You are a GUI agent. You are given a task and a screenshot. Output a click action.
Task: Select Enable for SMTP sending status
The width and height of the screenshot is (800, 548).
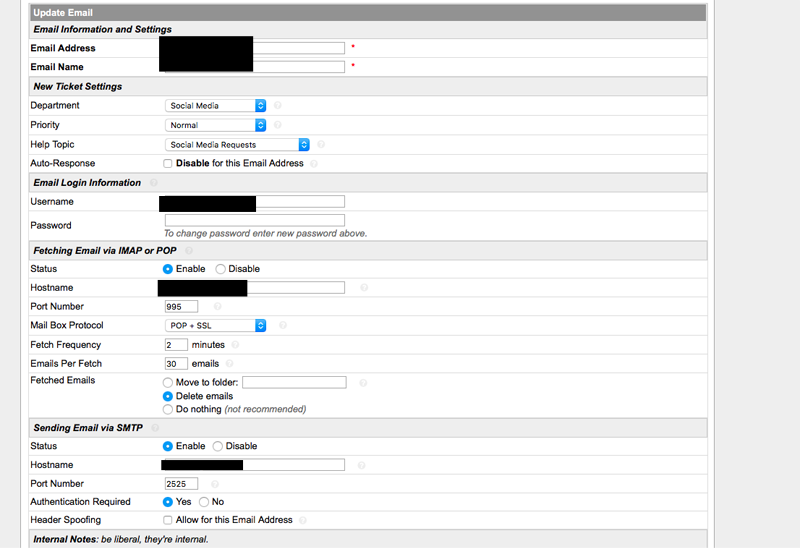pyautogui.click(x=167, y=446)
